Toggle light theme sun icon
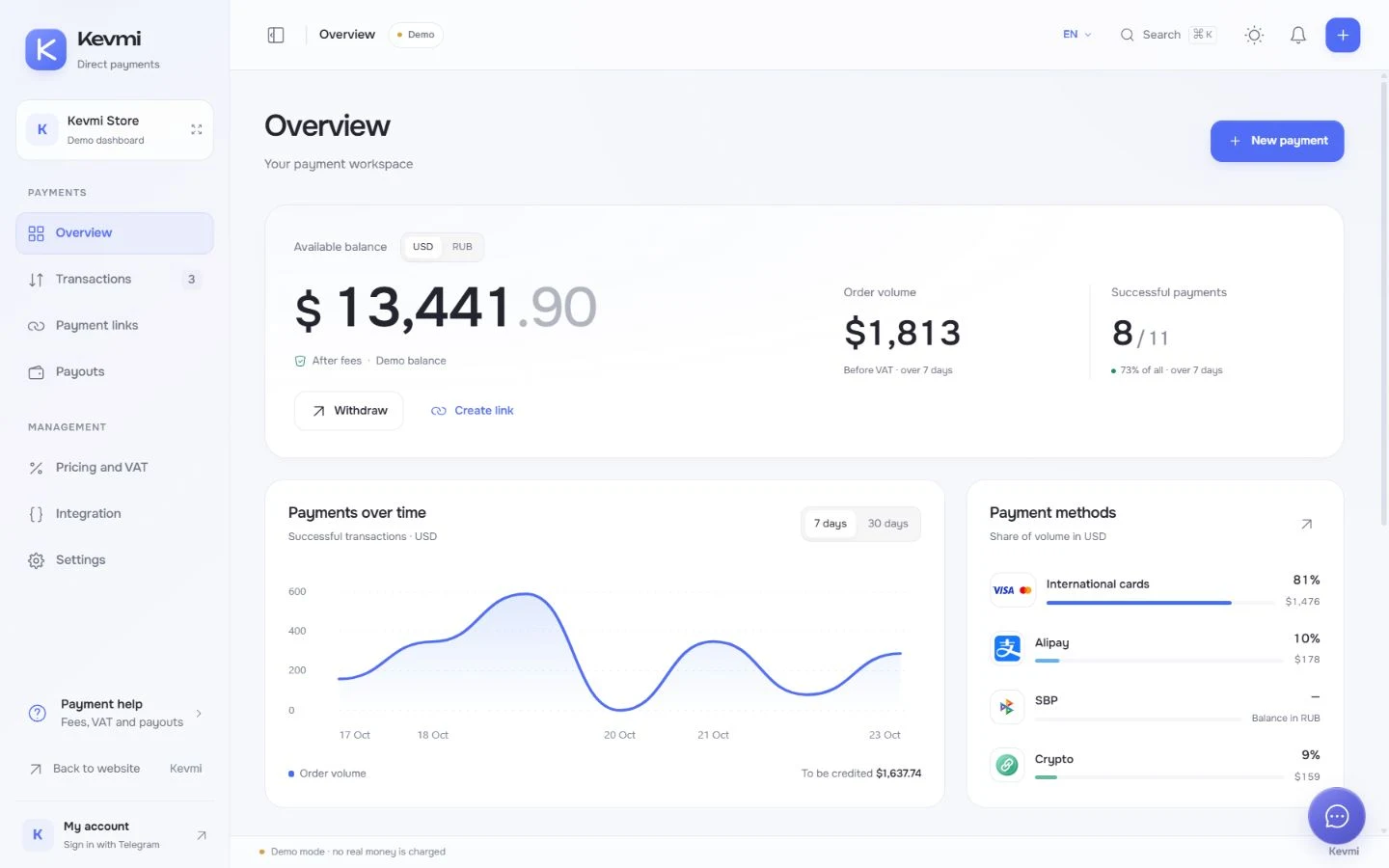The image size is (1389, 868). click(1254, 35)
